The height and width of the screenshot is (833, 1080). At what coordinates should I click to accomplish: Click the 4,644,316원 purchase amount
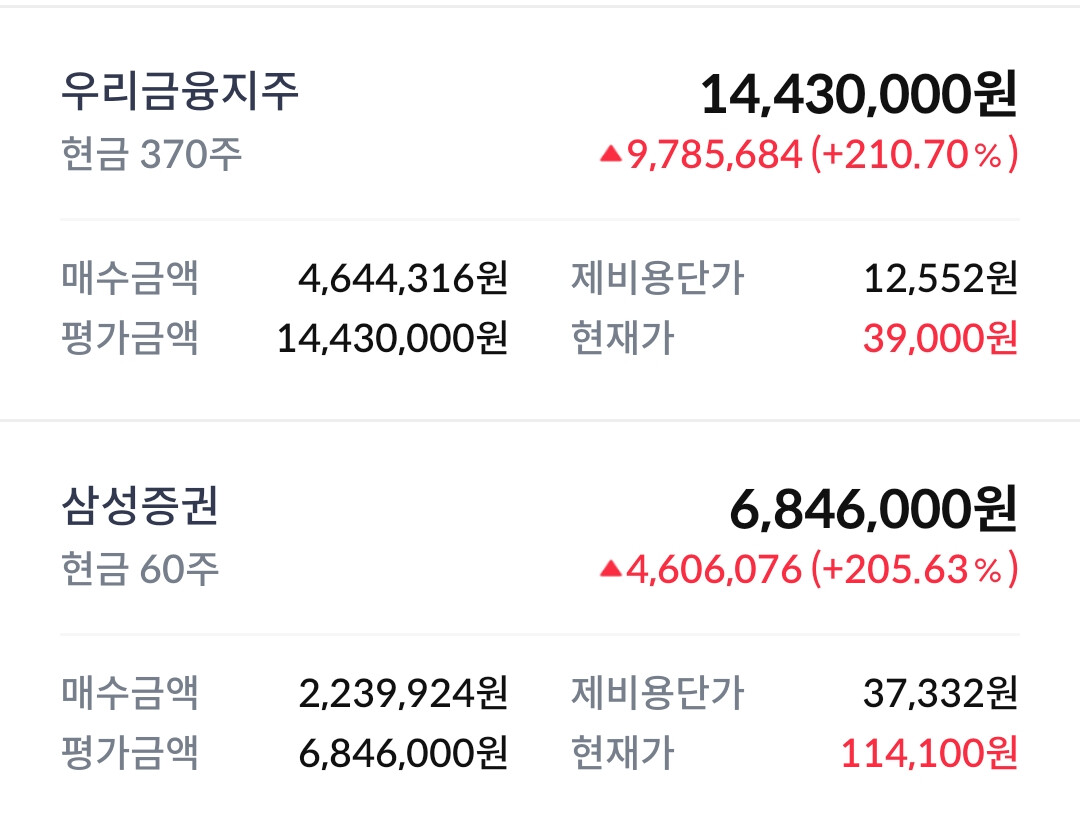click(x=403, y=277)
